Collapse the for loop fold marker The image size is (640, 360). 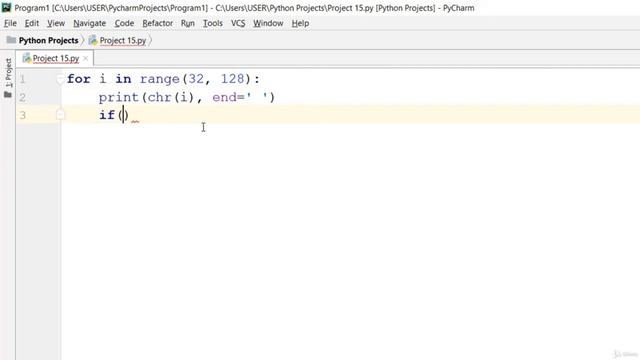pos(60,79)
